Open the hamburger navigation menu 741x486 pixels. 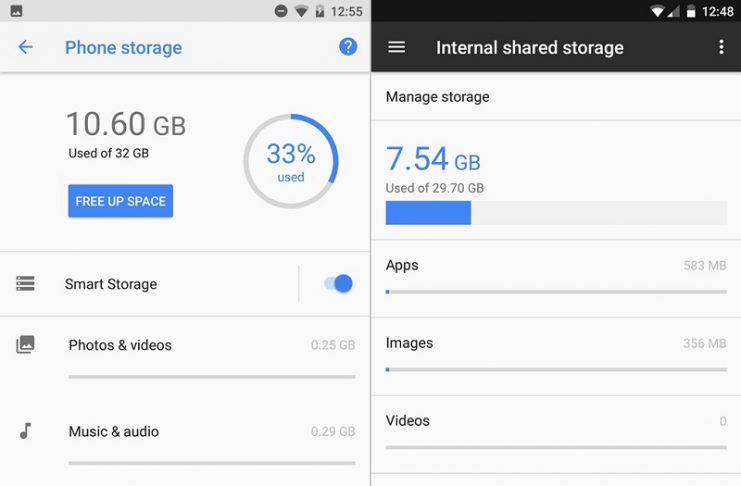click(x=396, y=47)
